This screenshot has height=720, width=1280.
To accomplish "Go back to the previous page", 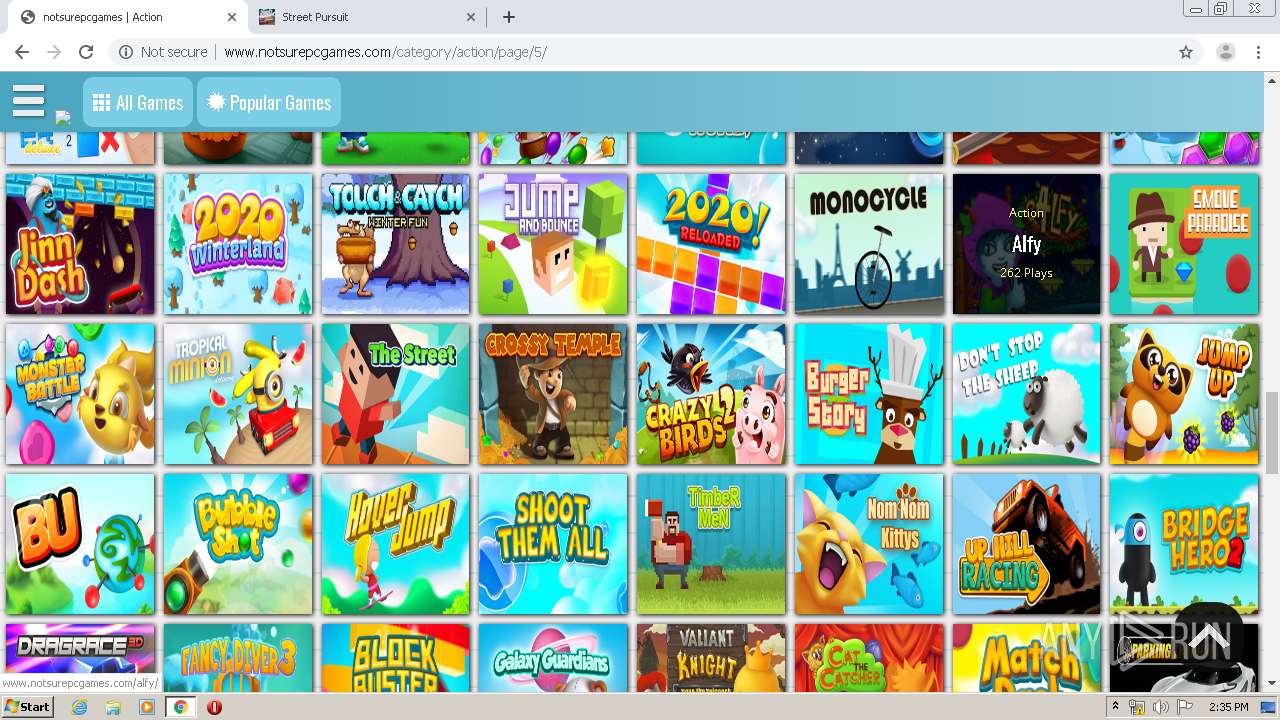I will tap(22, 52).
